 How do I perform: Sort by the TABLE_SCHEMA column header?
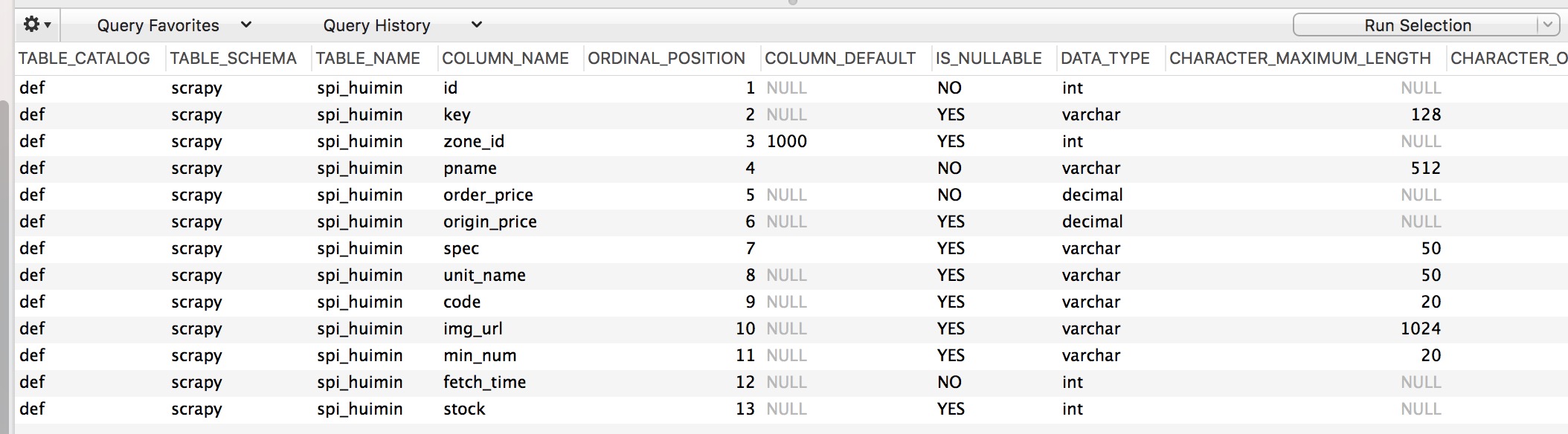(233, 58)
